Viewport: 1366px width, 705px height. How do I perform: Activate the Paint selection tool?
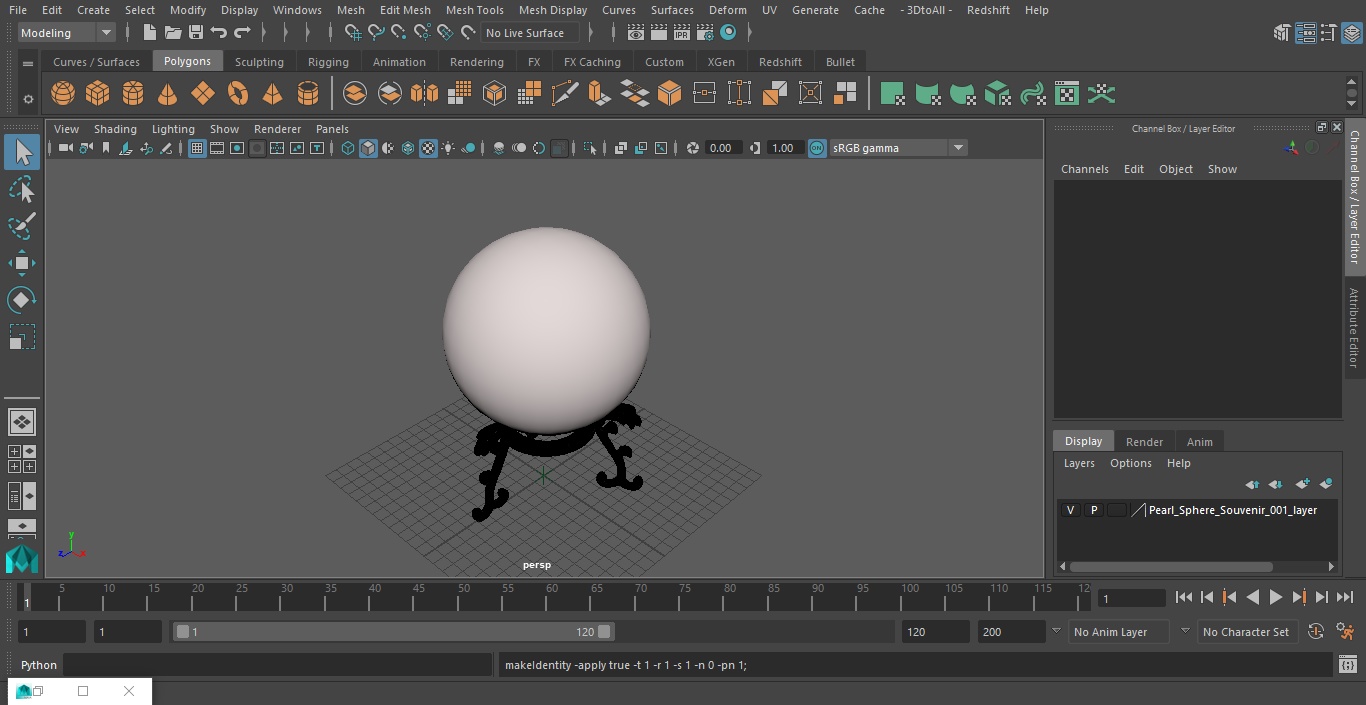pyautogui.click(x=21, y=226)
